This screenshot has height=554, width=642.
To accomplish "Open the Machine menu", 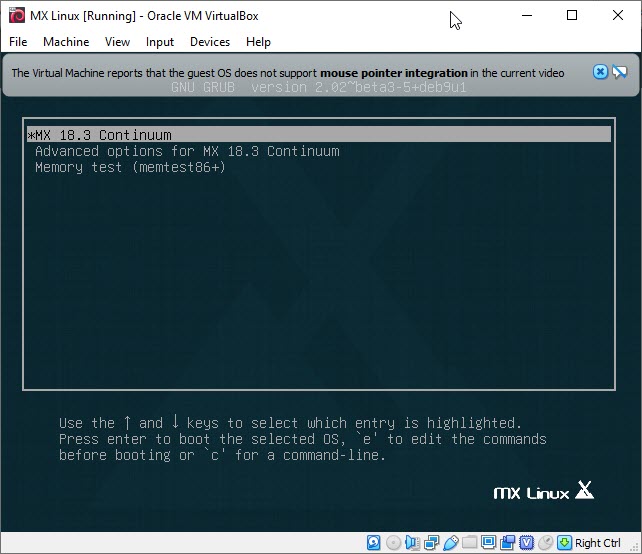I will [66, 42].
